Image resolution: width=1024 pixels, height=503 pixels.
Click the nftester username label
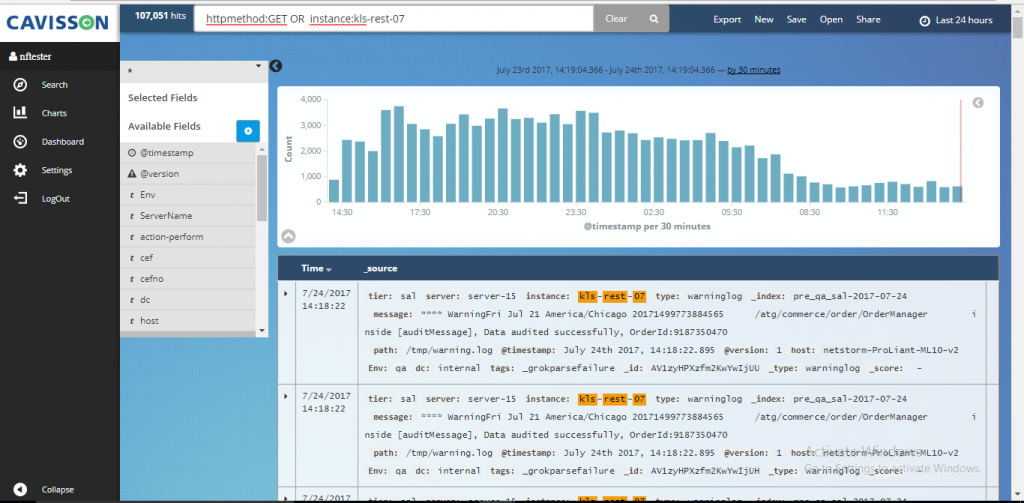click(x=35, y=57)
